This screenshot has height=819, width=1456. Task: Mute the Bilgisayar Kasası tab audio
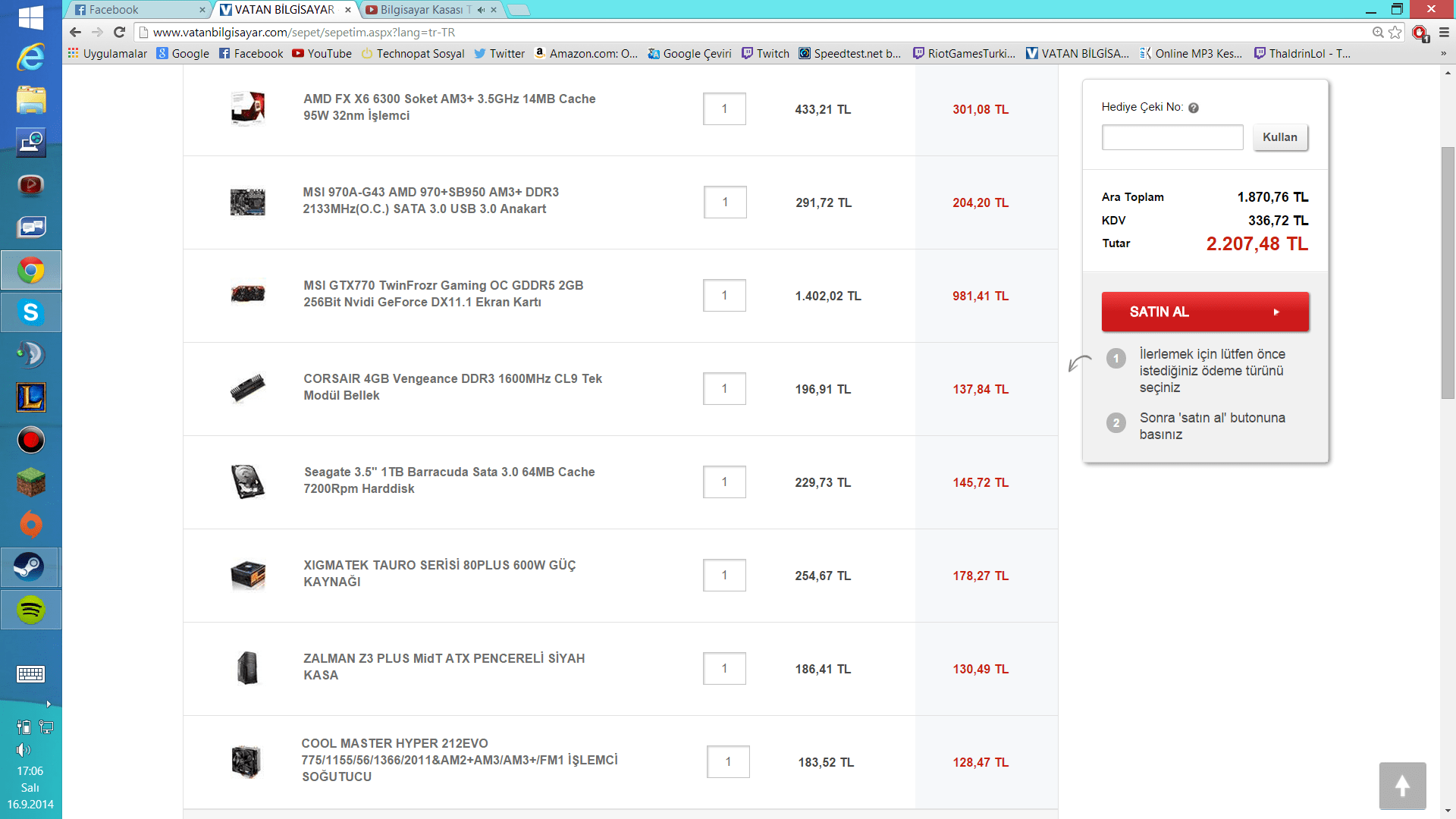(481, 10)
